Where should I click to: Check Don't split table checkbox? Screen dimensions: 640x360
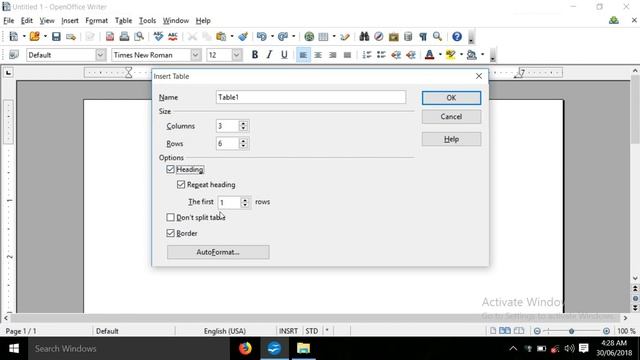pyautogui.click(x=171, y=218)
